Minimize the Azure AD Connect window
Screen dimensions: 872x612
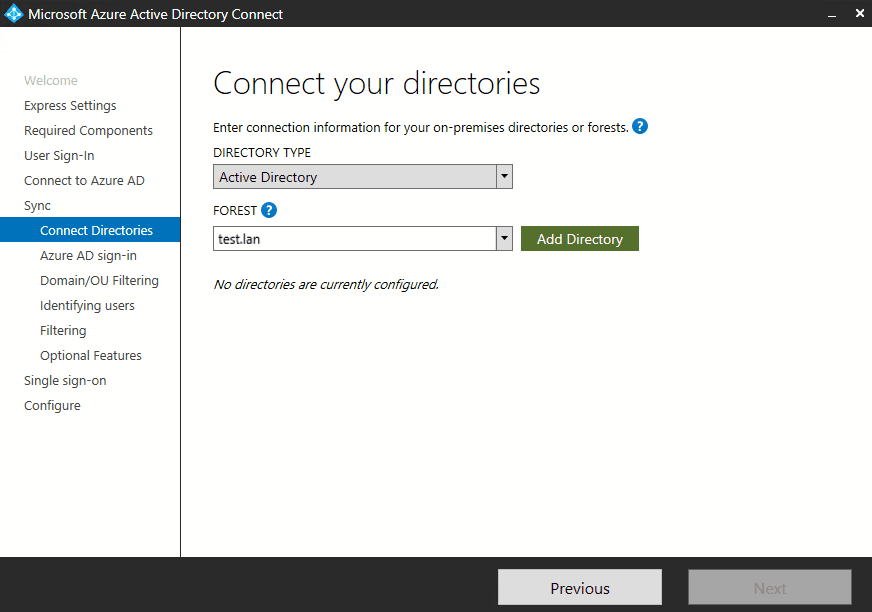[x=832, y=14]
